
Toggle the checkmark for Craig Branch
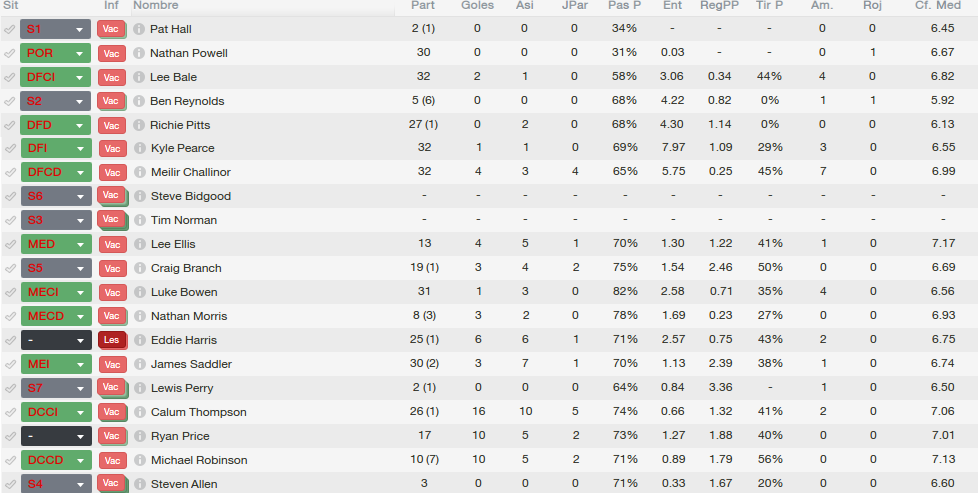(9, 268)
